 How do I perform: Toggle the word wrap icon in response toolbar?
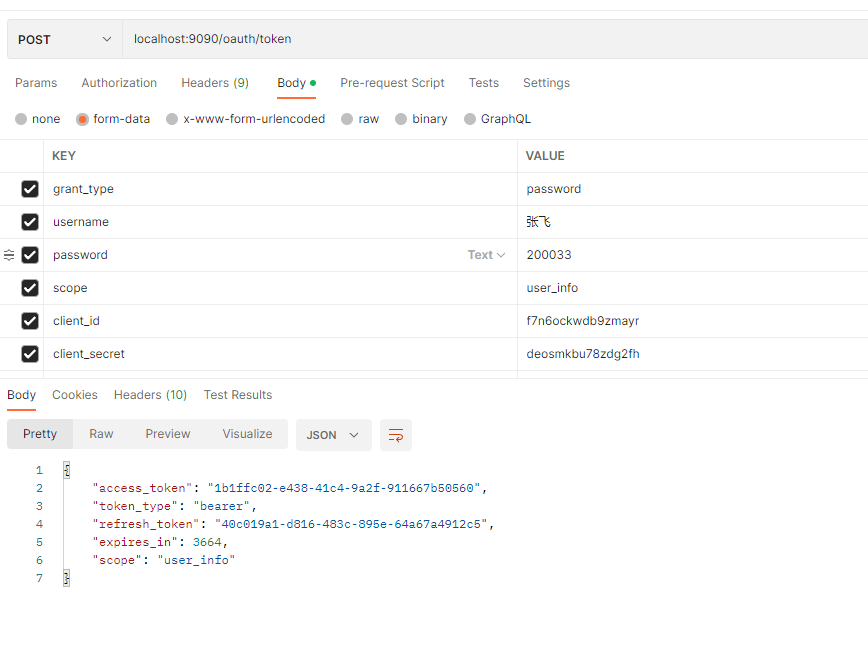tap(395, 435)
